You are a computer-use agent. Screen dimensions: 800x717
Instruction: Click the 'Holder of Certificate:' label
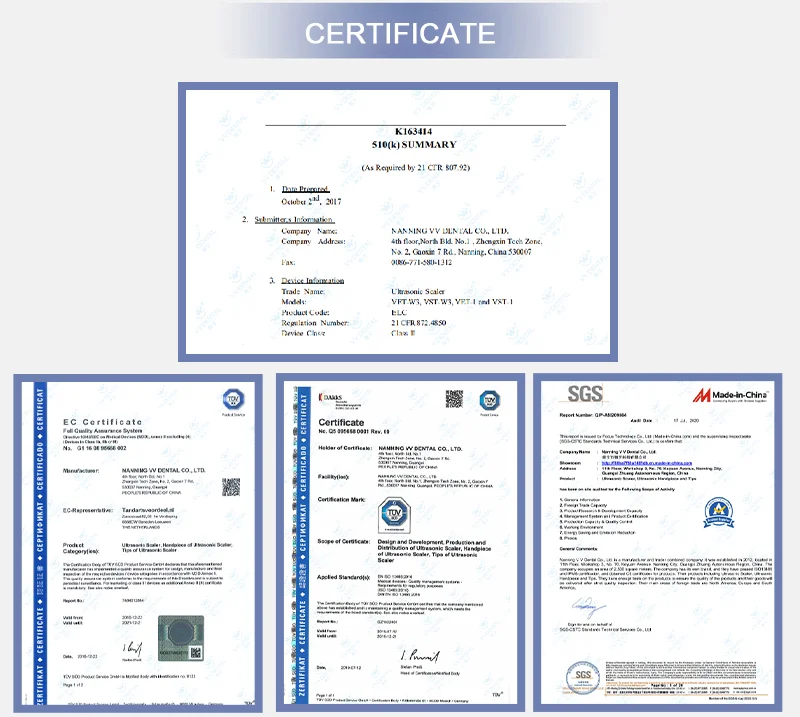point(345,448)
